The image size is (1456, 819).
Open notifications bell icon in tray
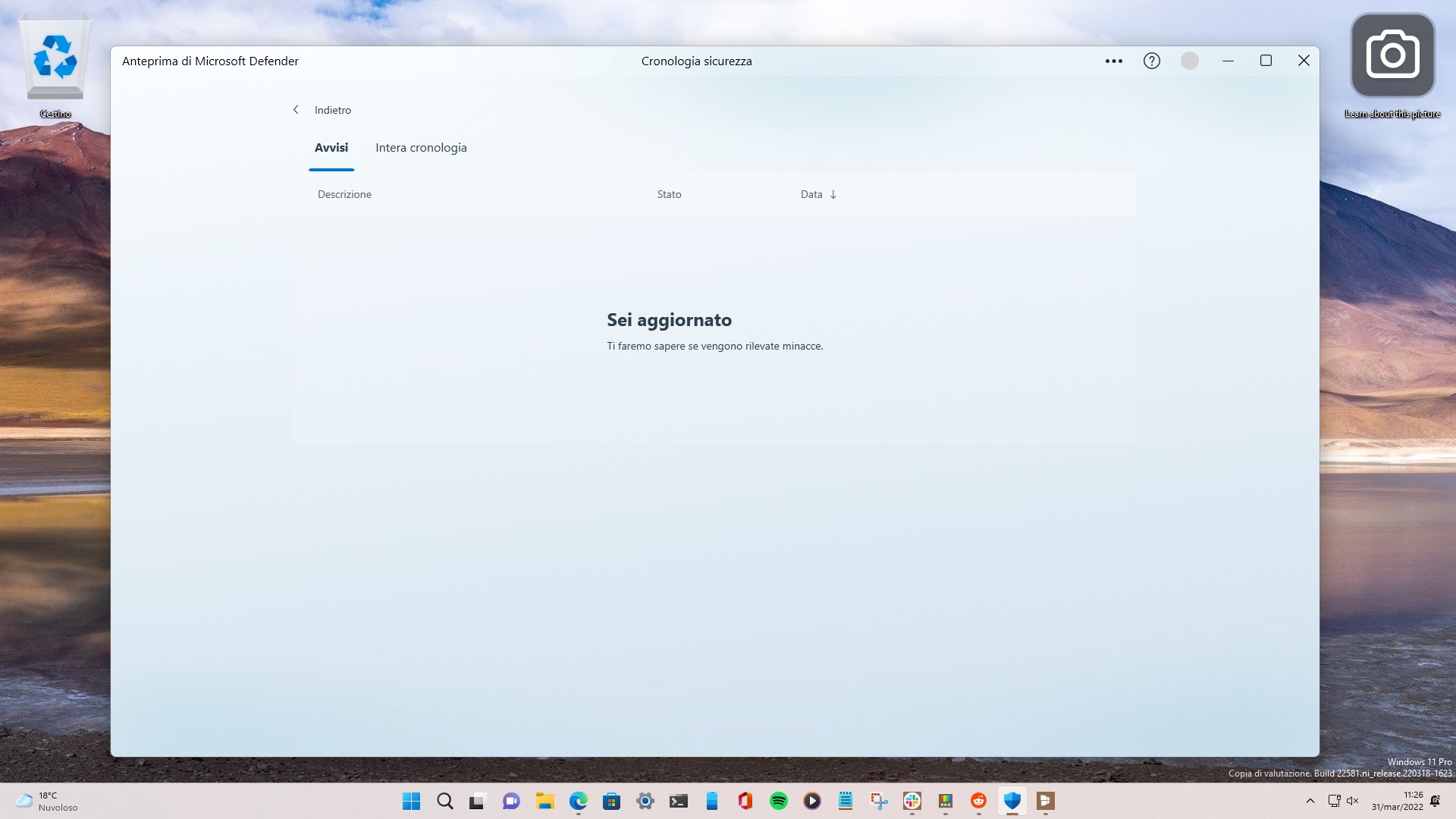pos(1435,801)
